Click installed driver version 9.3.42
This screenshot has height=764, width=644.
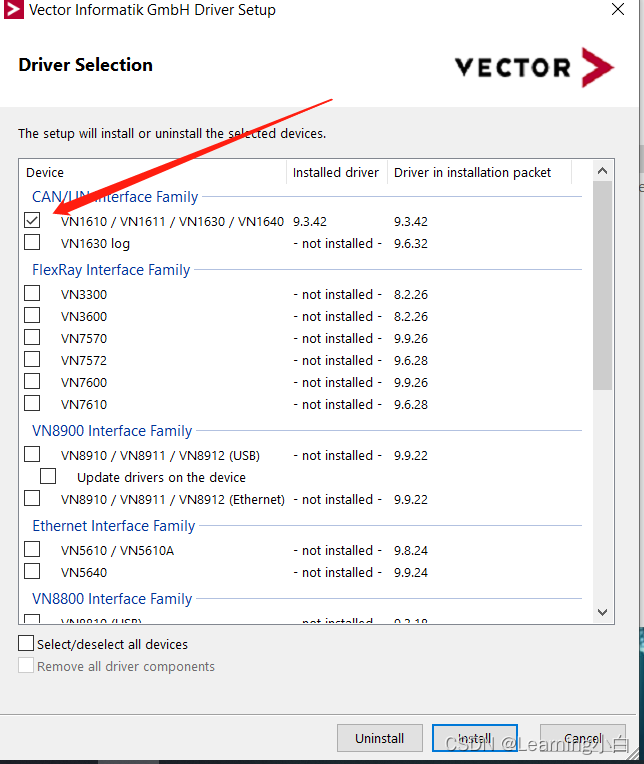pyautogui.click(x=310, y=222)
